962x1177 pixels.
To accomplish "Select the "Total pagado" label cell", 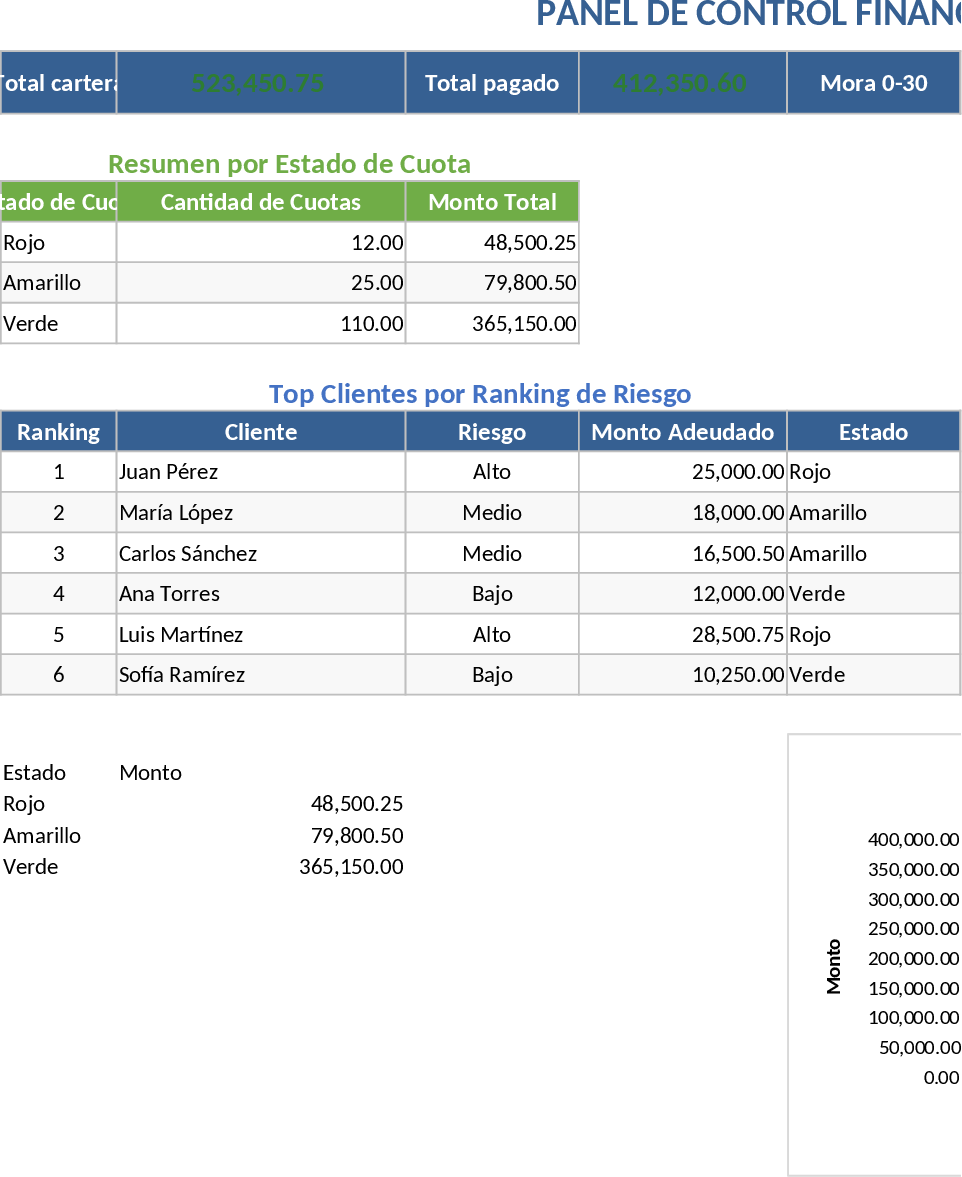I will coord(491,83).
